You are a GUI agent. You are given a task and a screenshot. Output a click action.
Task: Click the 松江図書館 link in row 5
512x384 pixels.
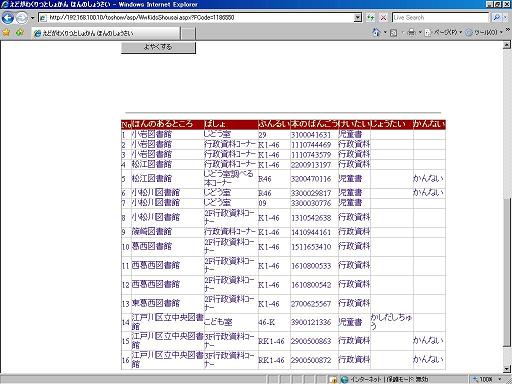coord(152,178)
